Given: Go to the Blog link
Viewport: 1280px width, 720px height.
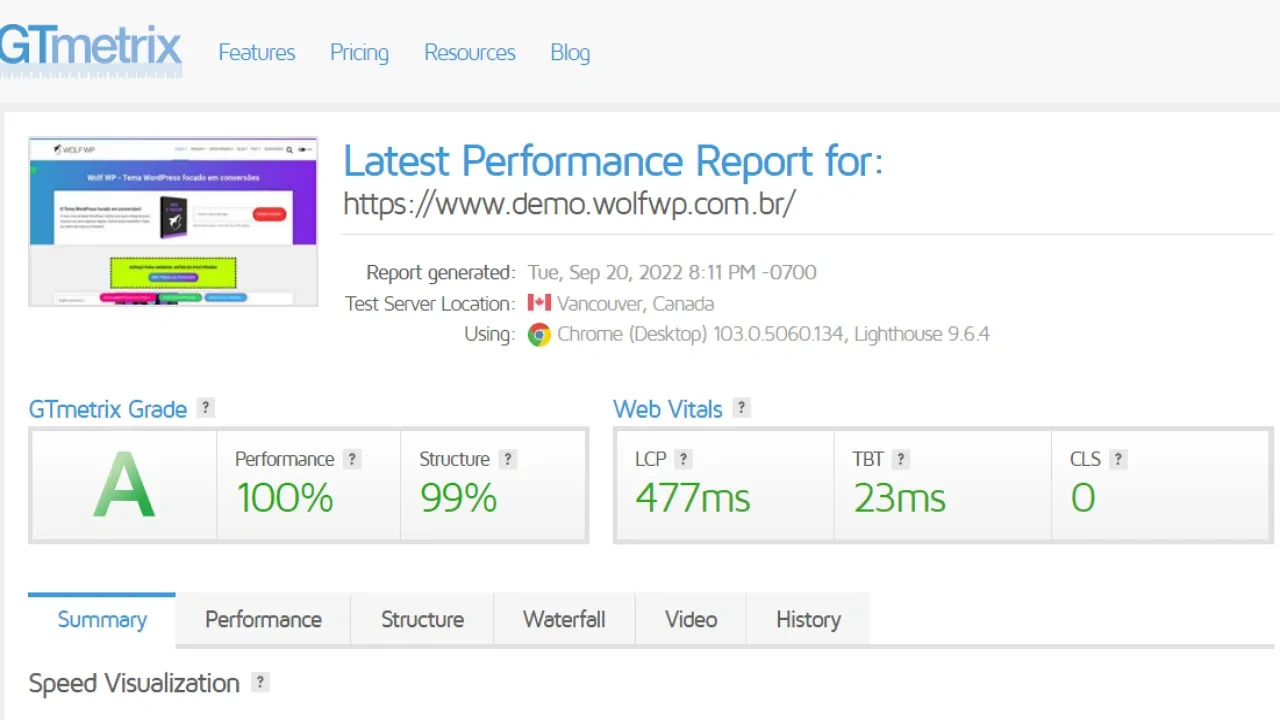Looking at the screenshot, I should [570, 53].
